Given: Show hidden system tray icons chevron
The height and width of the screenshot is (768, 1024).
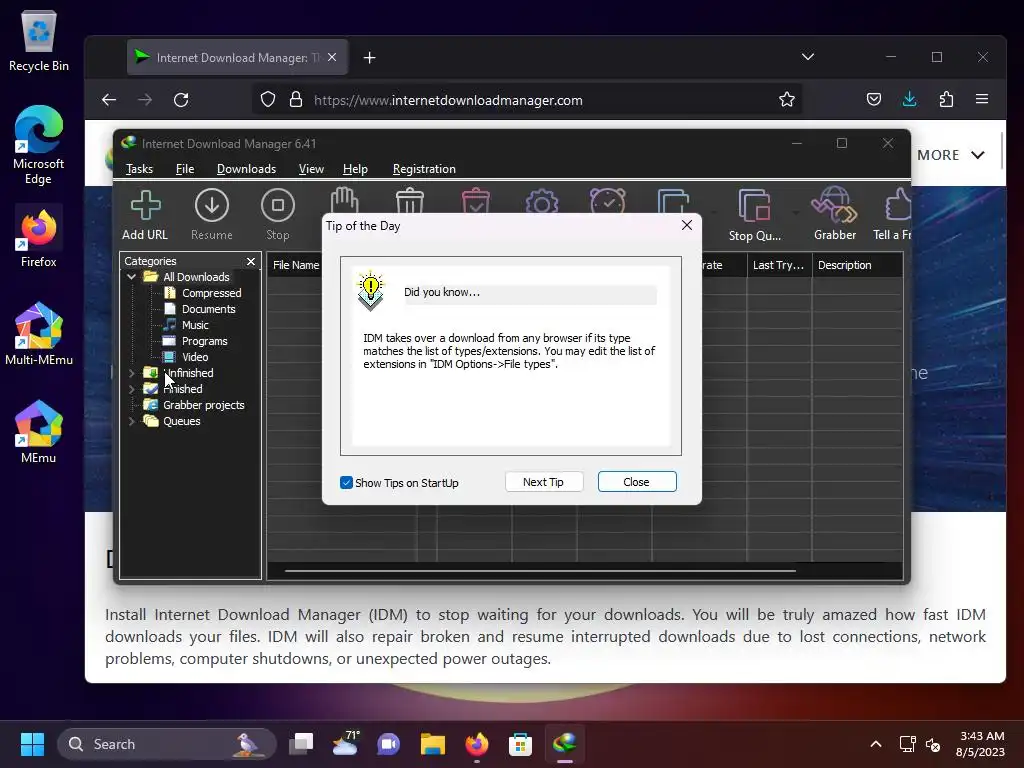Looking at the screenshot, I should coord(876,744).
